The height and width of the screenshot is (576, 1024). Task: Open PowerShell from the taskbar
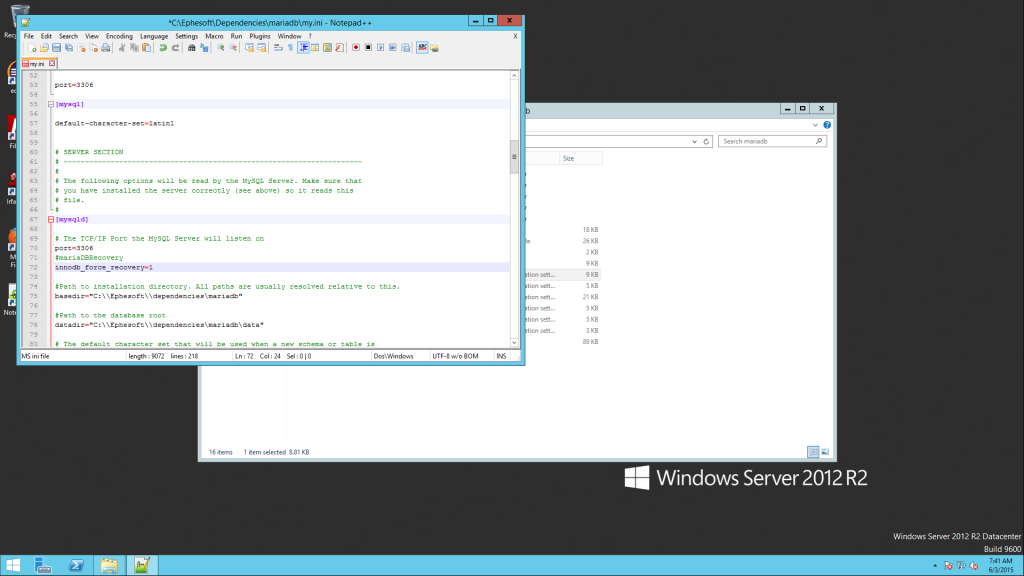click(x=76, y=566)
